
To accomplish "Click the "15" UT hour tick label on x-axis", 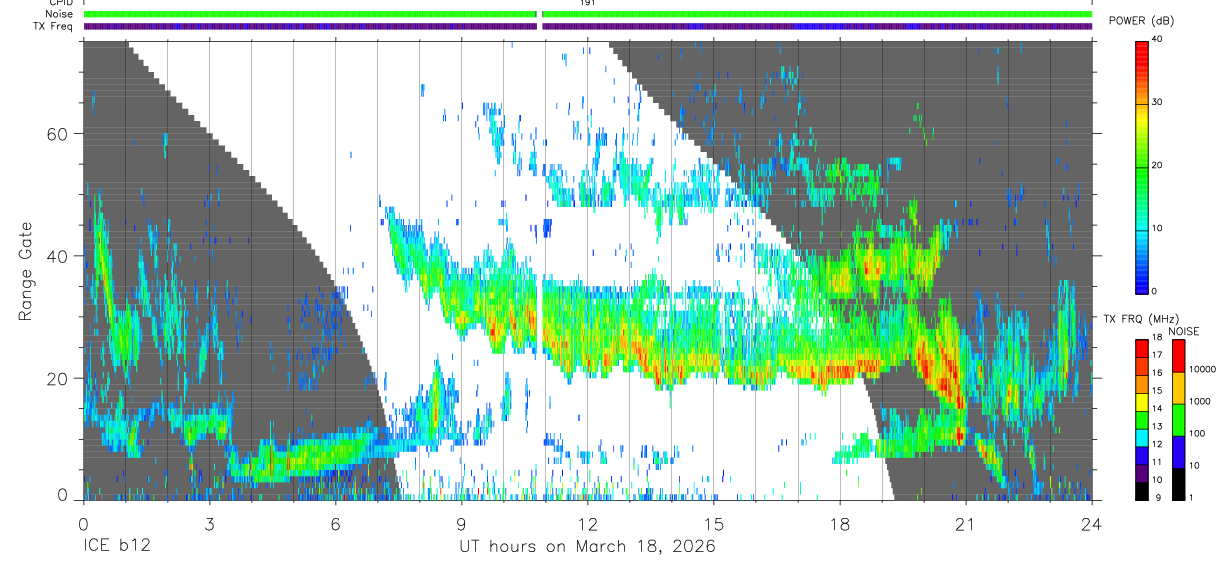I will [713, 524].
